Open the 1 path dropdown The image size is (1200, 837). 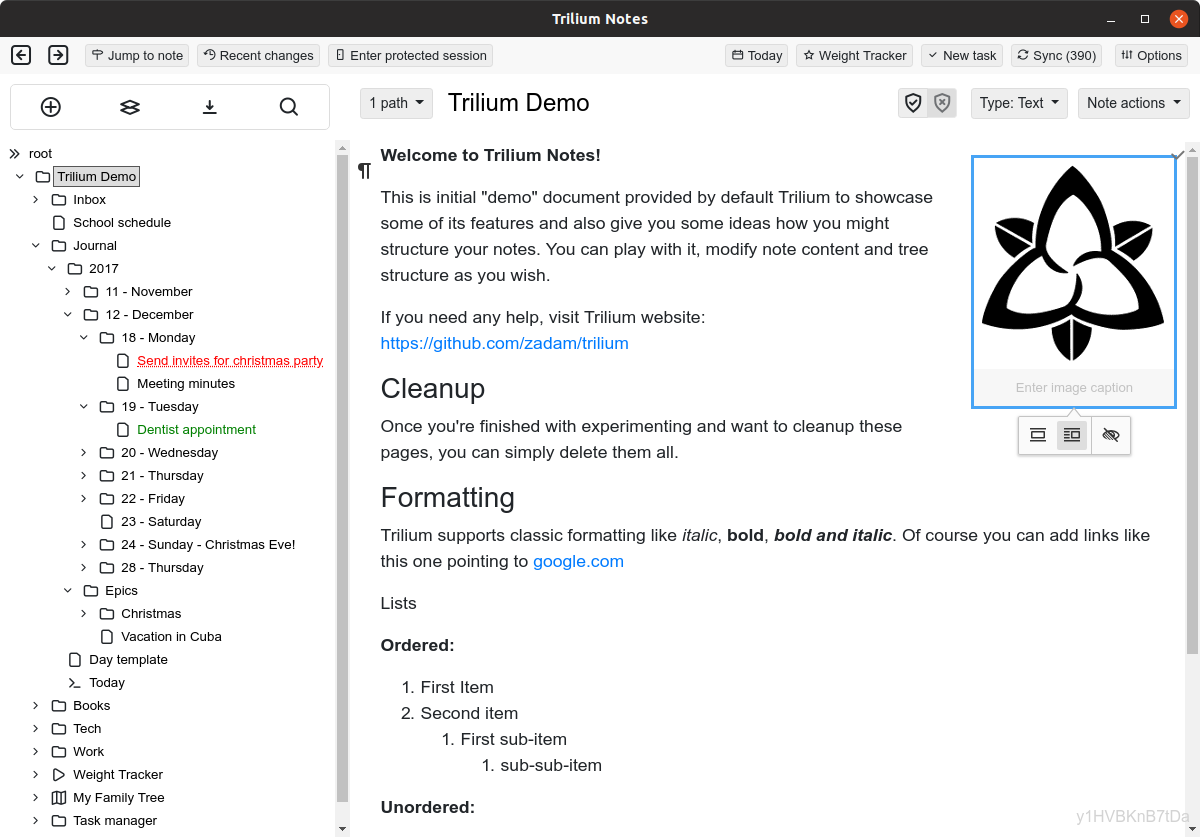[396, 103]
